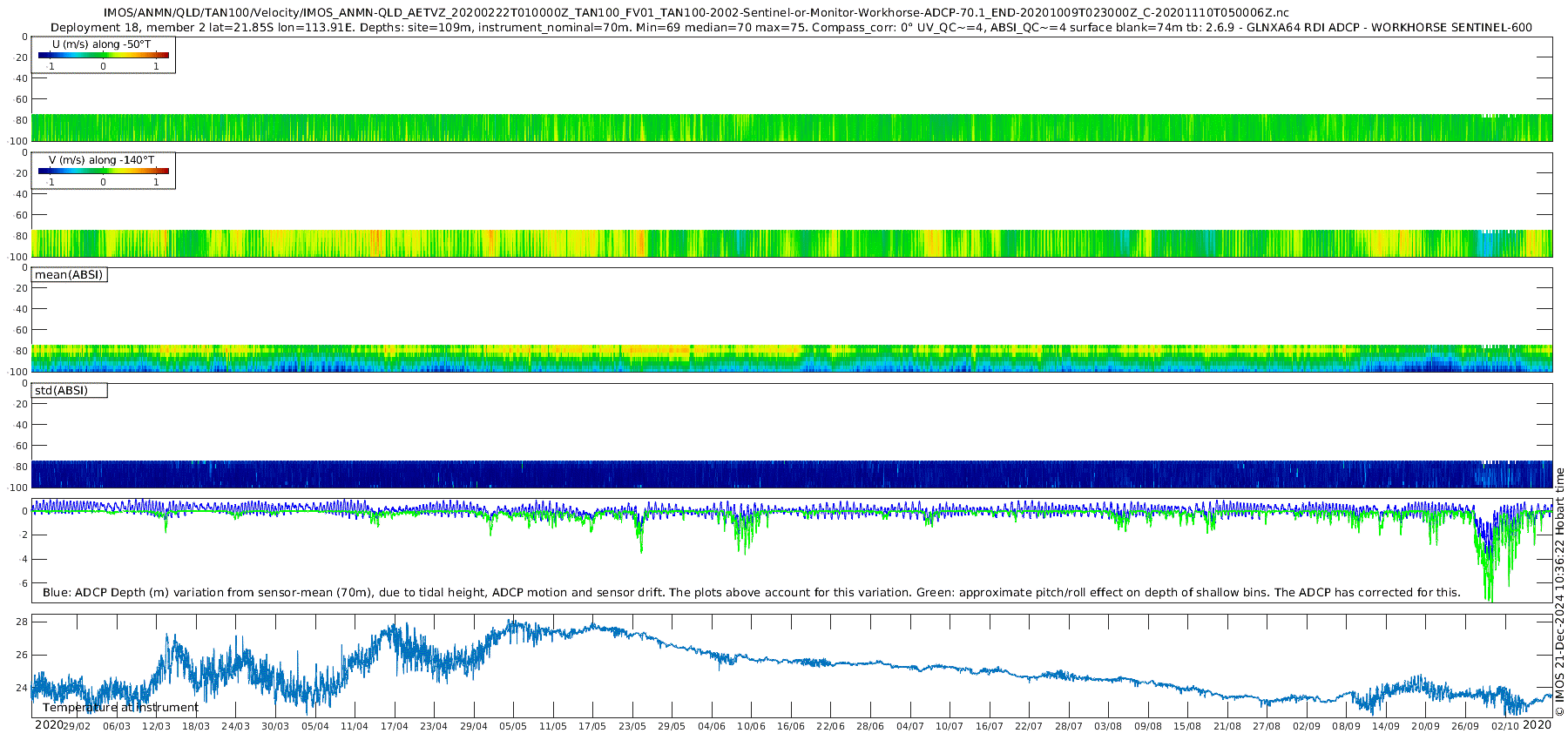
Task: Click the U velocity colorbar gradient
Action: (x=103, y=56)
